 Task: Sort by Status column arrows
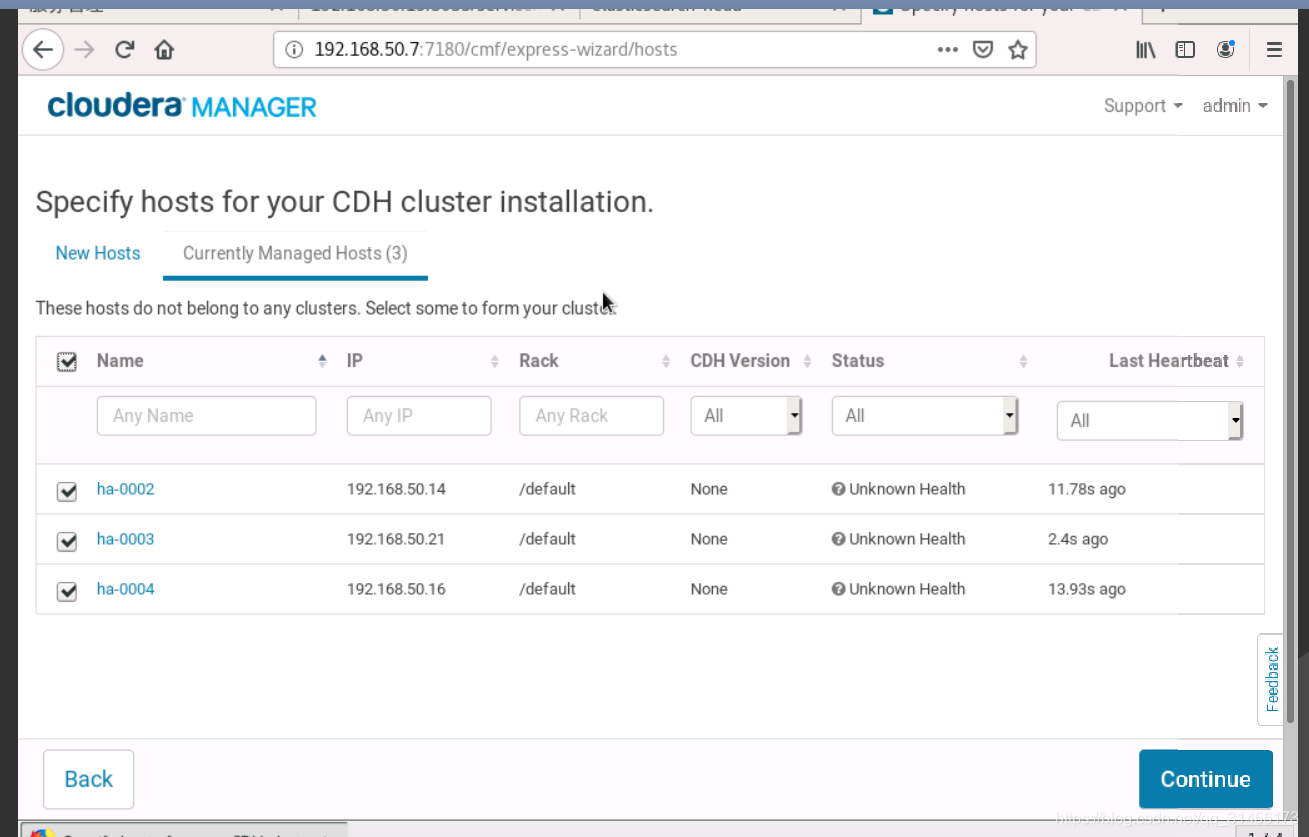(1023, 361)
